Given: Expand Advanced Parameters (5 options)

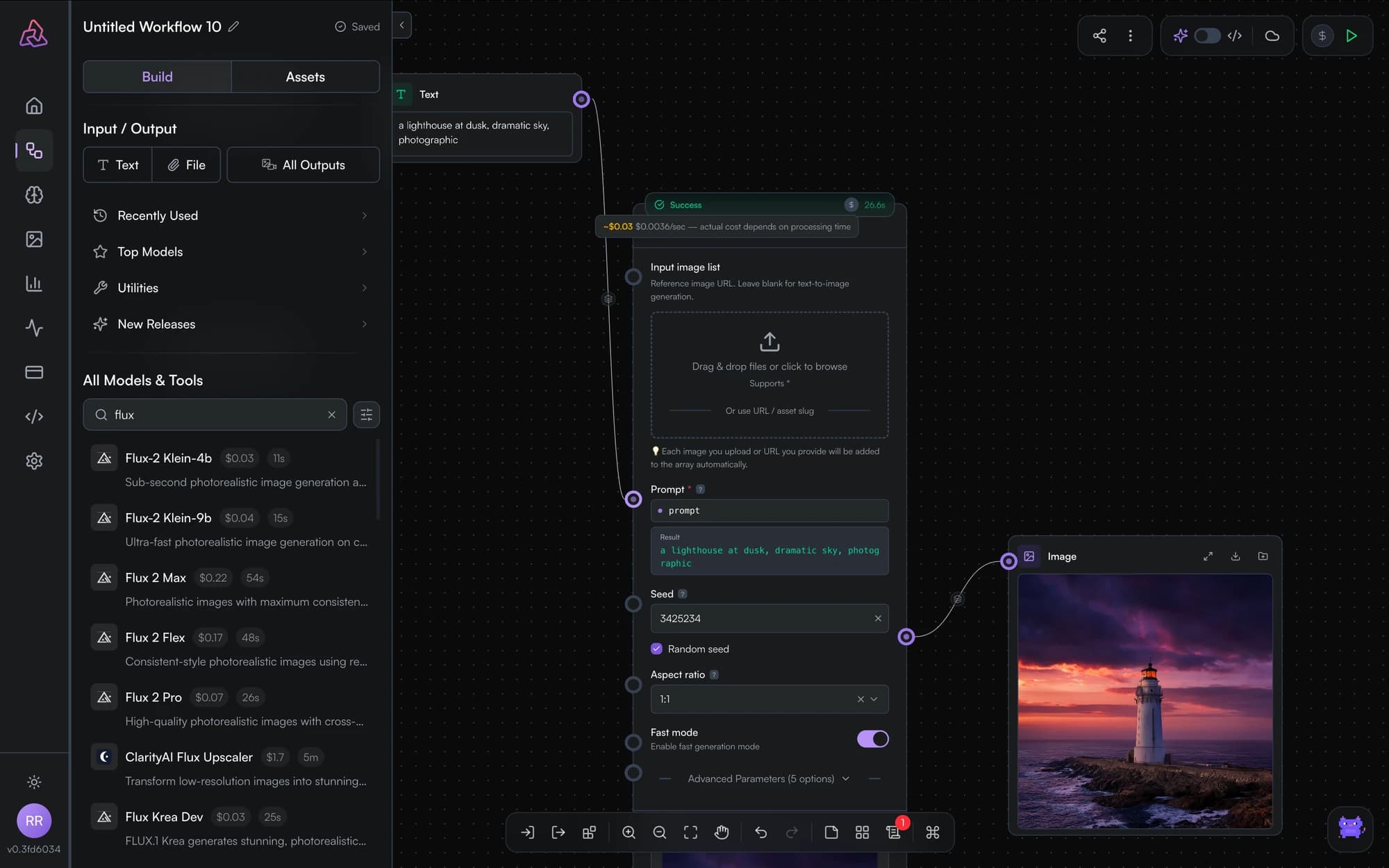Looking at the screenshot, I should pyautogui.click(x=769, y=778).
